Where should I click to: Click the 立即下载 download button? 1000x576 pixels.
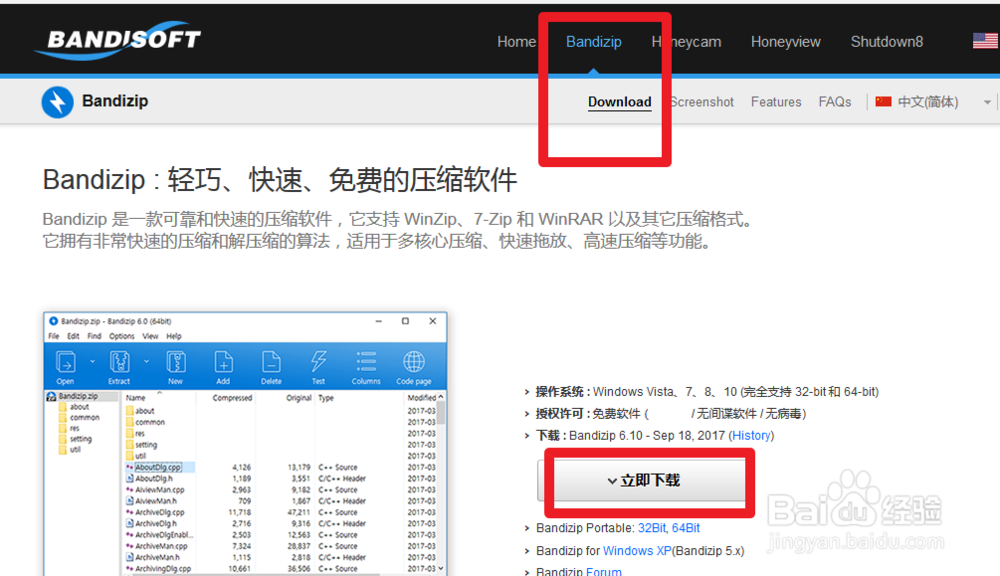coord(643,480)
